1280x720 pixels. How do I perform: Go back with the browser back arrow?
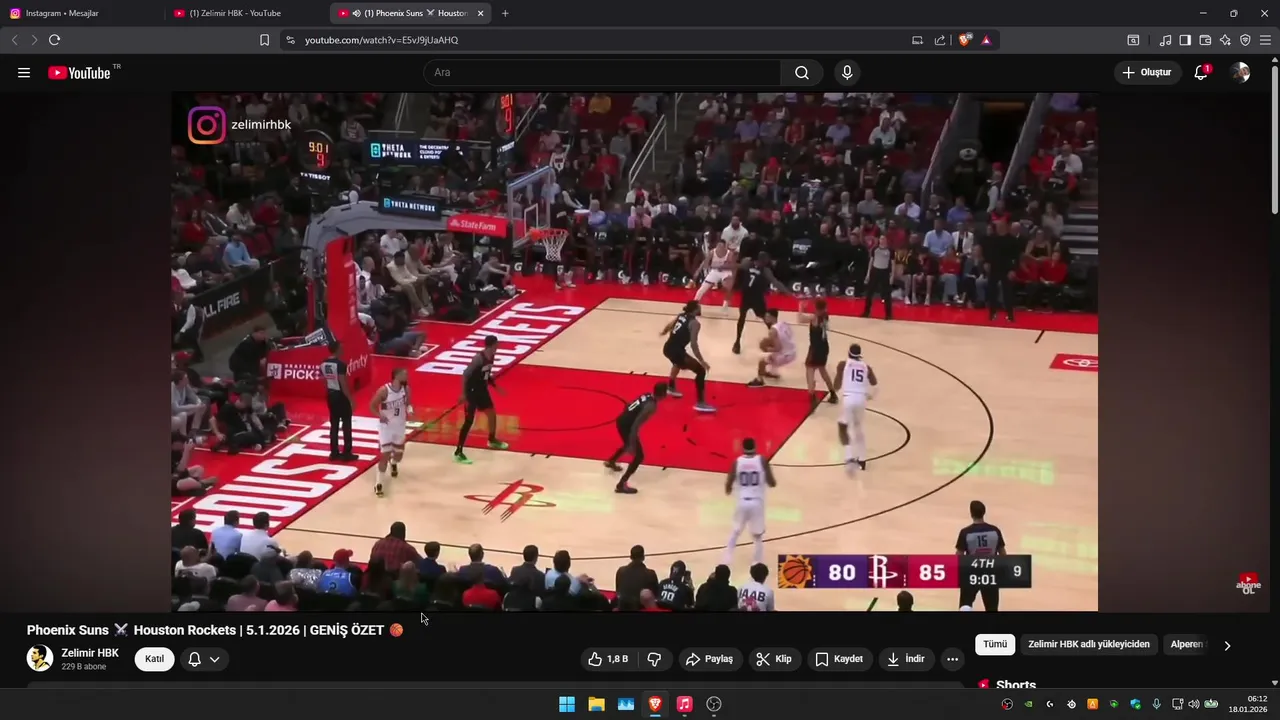(14, 40)
